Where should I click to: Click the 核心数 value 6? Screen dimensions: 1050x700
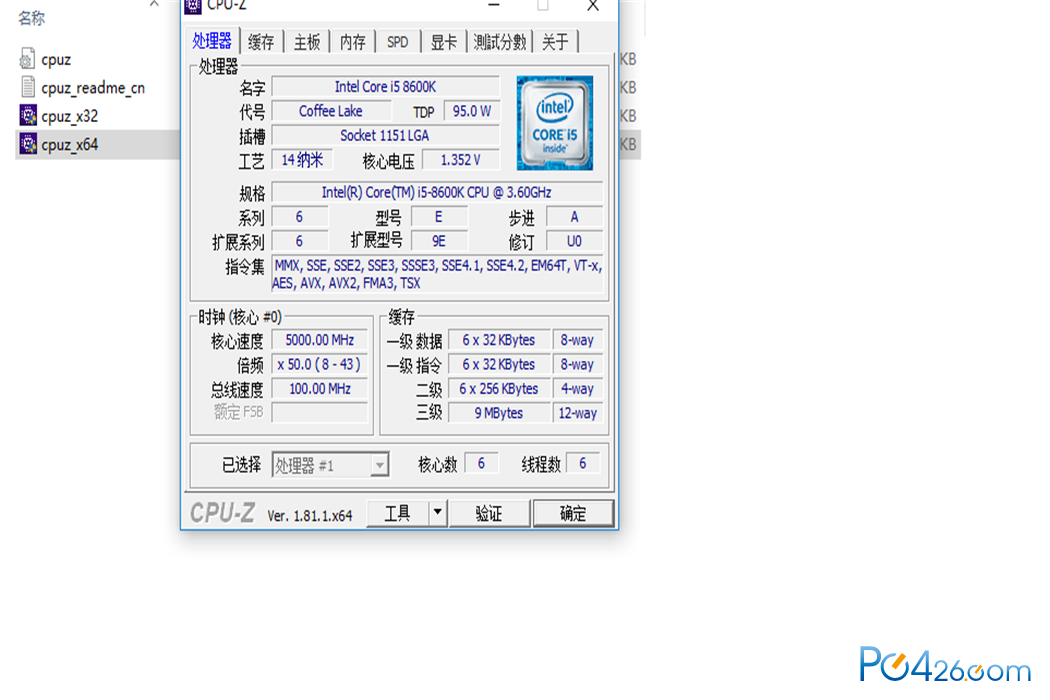coord(481,464)
